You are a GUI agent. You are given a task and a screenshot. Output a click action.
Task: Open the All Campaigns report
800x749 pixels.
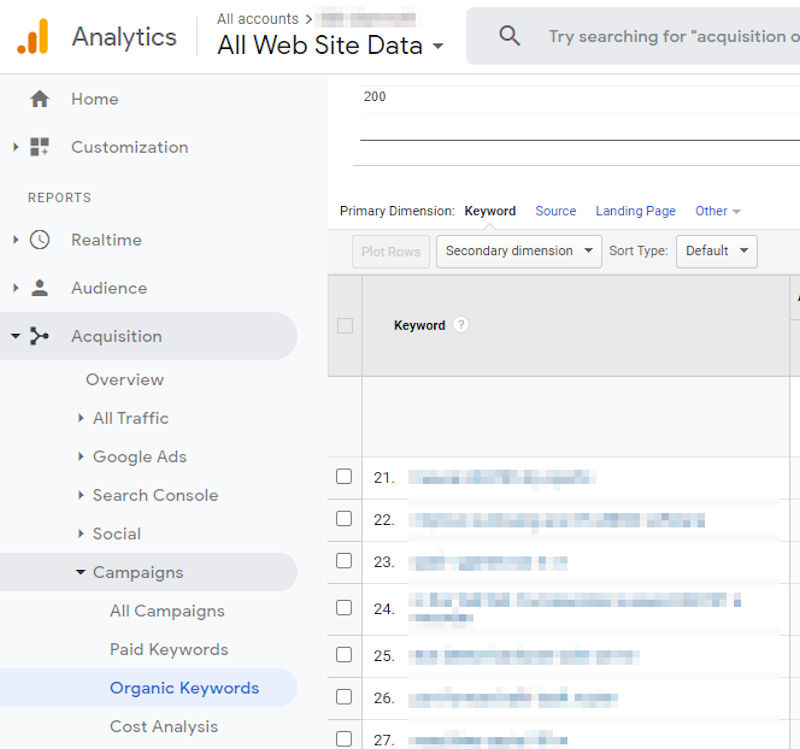(x=167, y=611)
